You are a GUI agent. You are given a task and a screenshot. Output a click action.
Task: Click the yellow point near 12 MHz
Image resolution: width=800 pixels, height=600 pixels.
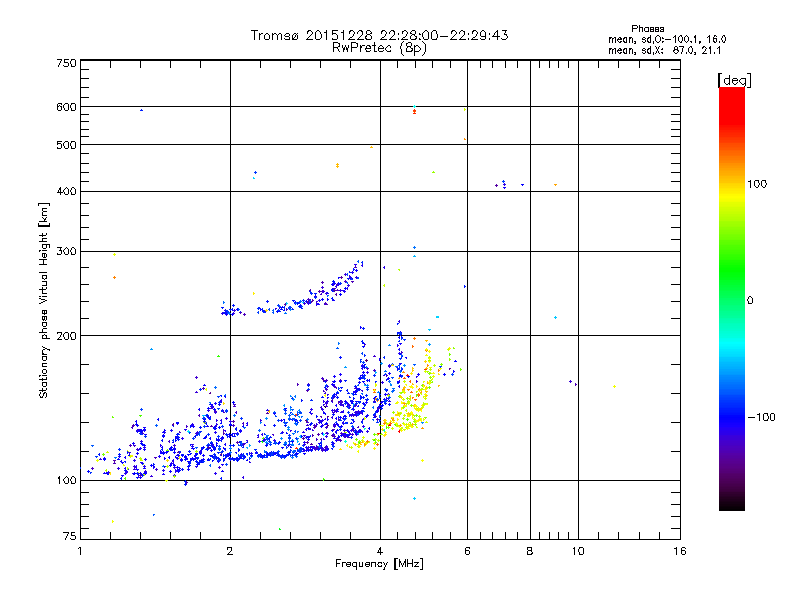(614, 386)
